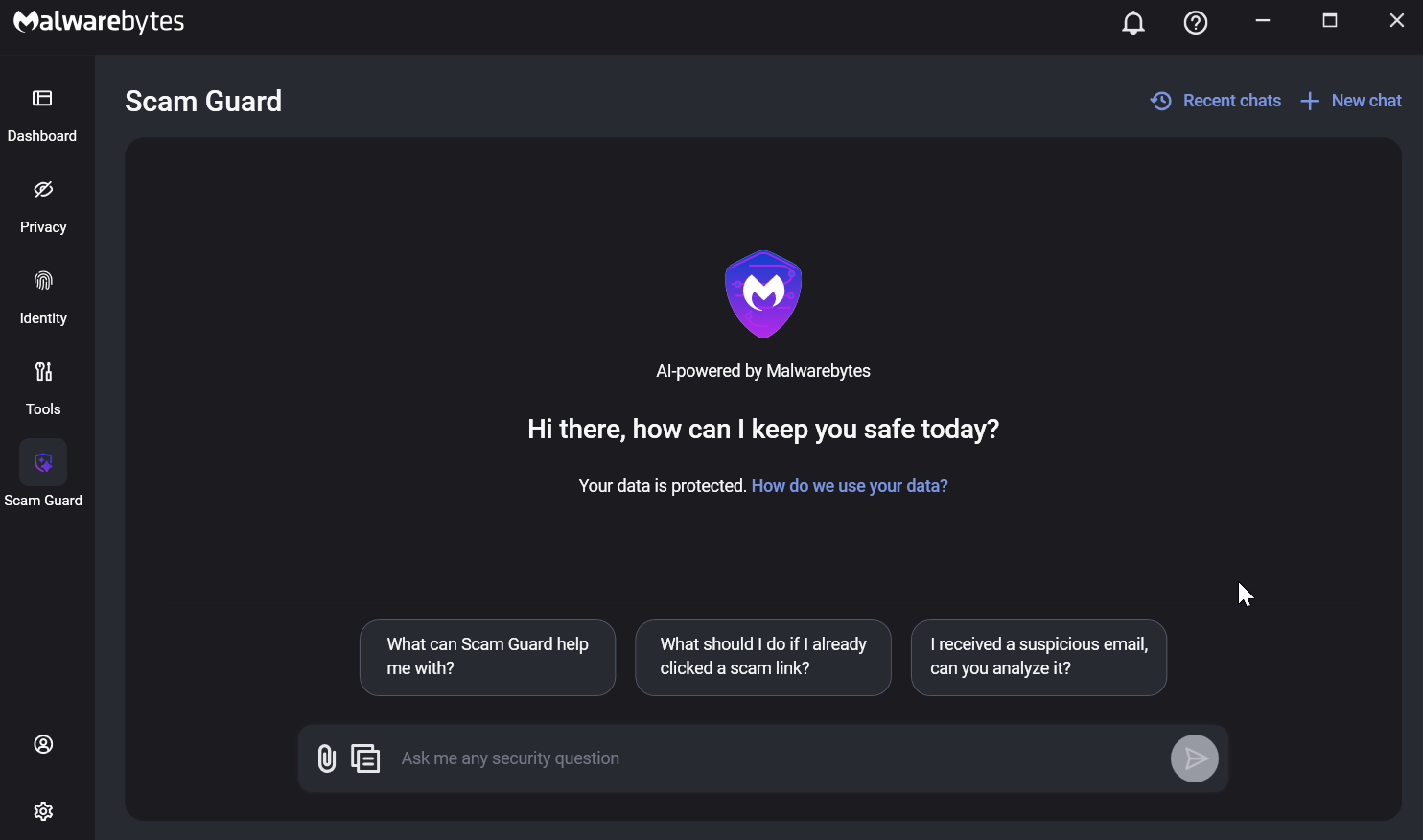The image size is (1423, 840).
Task: Open the Tools section
Action: click(43, 388)
